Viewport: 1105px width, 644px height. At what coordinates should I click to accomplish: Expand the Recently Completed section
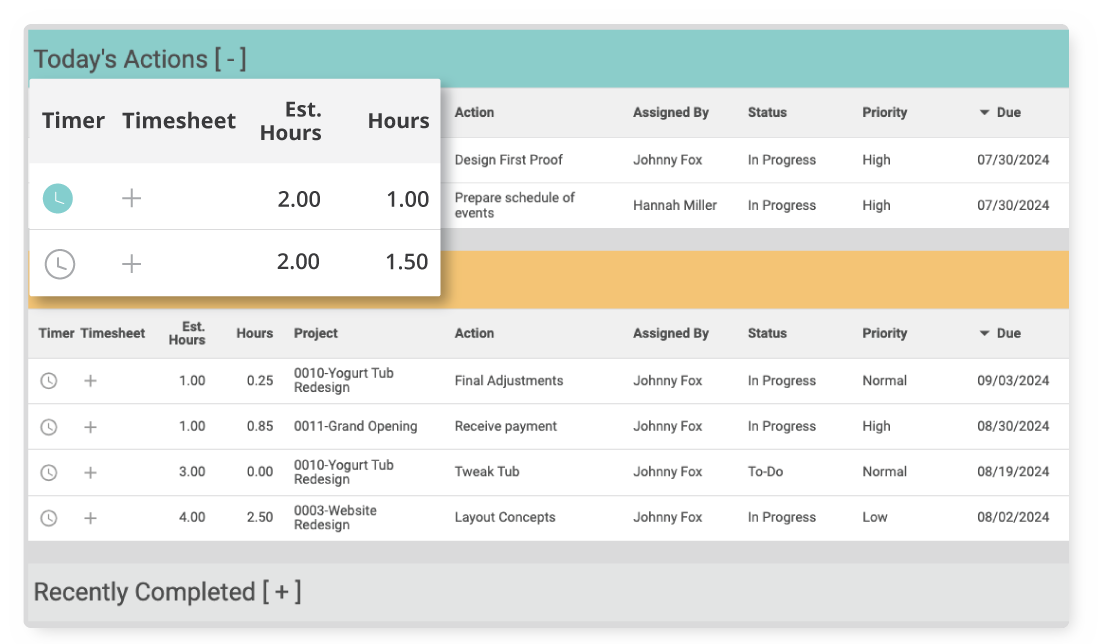[x=282, y=592]
